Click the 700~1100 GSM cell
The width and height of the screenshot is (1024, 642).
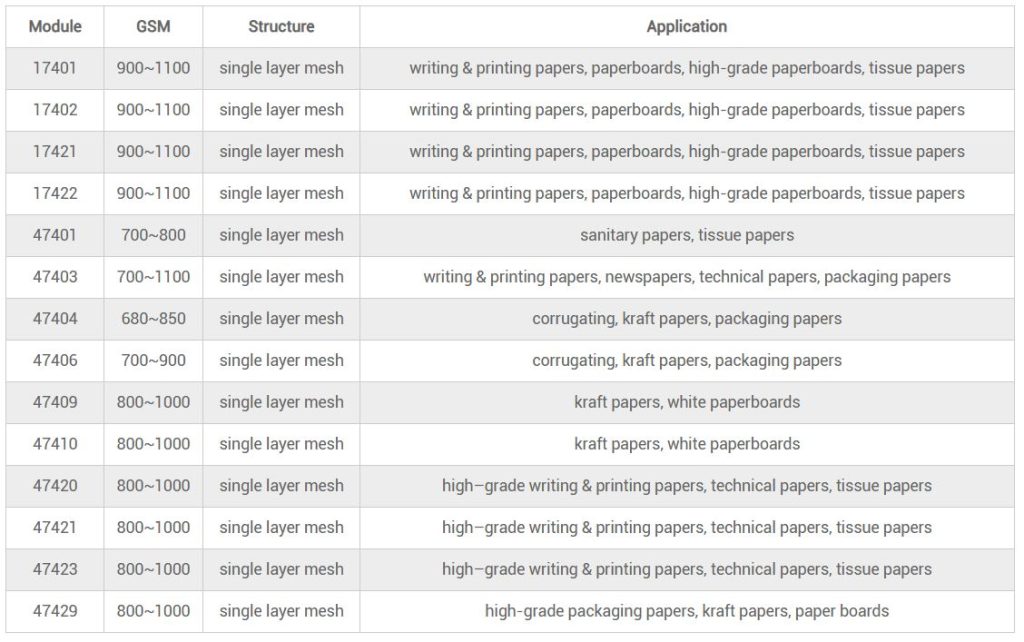(153, 277)
